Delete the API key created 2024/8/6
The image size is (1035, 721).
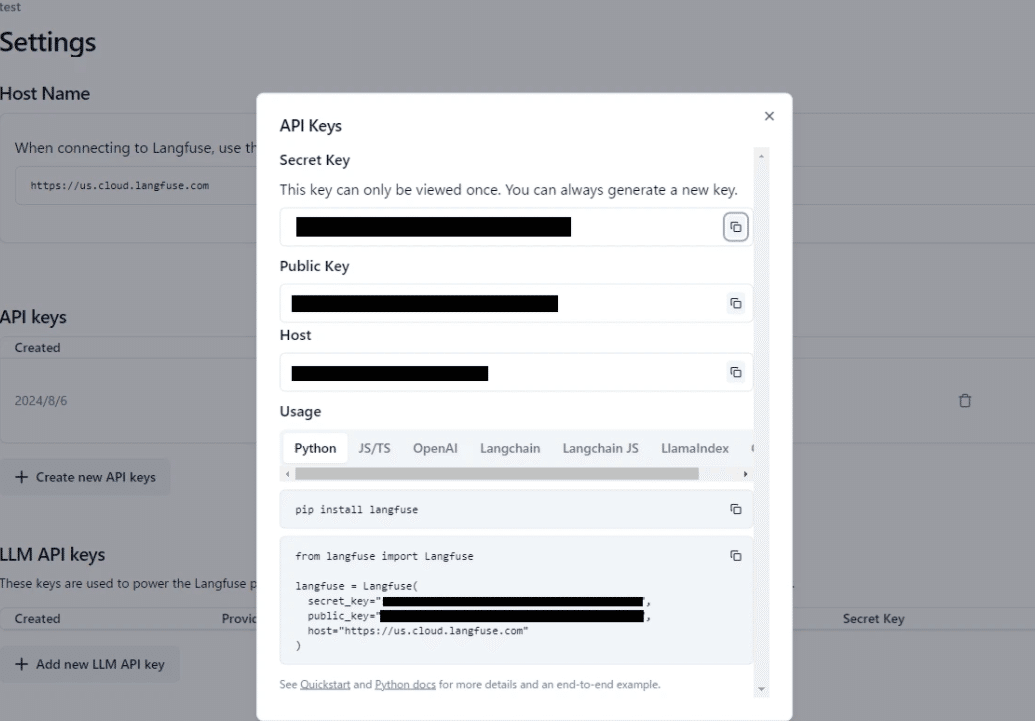click(964, 401)
